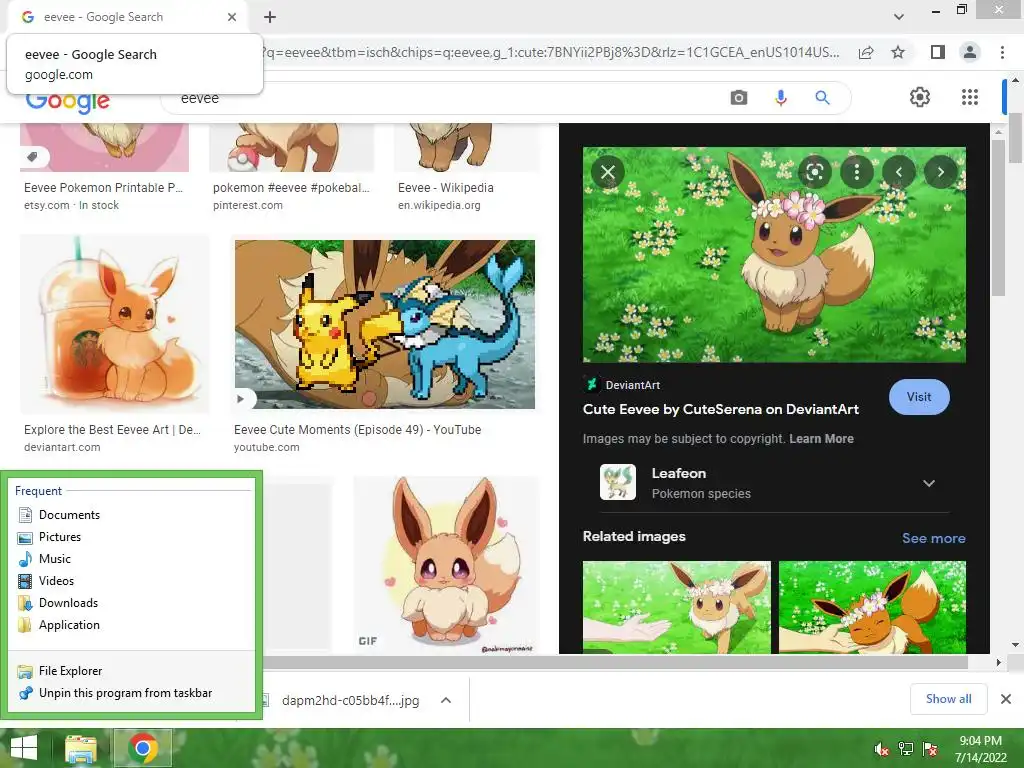Close the image preview panel
Viewport: 1024px width, 768px height.
coord(607,172)
